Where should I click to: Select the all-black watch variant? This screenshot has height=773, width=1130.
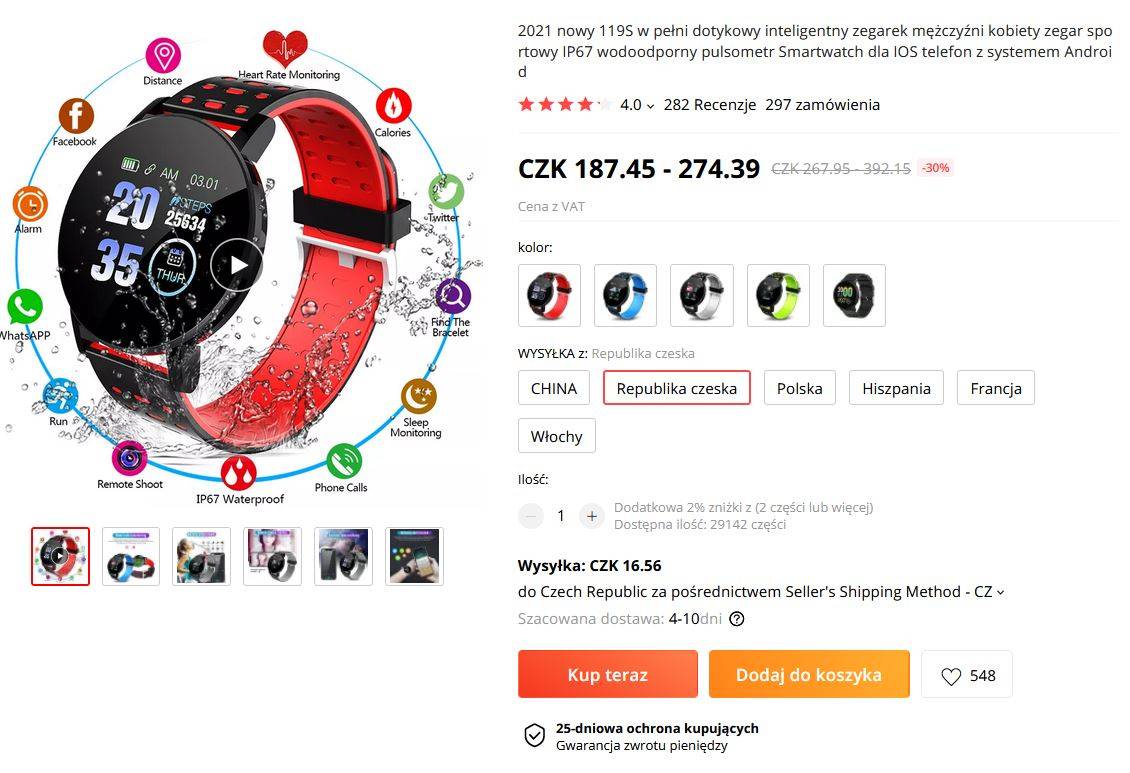pos(854,295)
